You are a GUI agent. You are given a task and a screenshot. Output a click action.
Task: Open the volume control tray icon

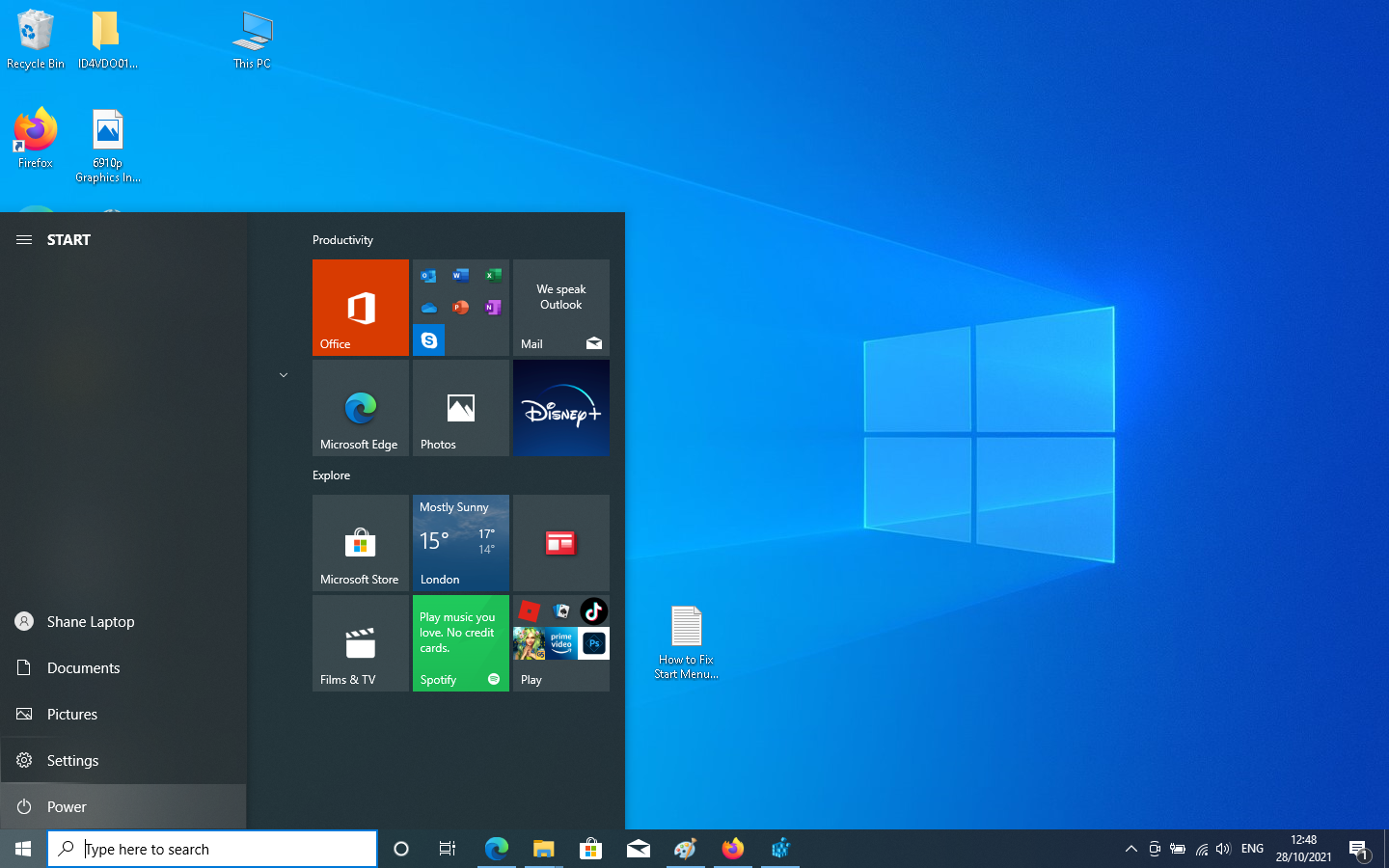pyautogui.click(x=1223, y=849)
